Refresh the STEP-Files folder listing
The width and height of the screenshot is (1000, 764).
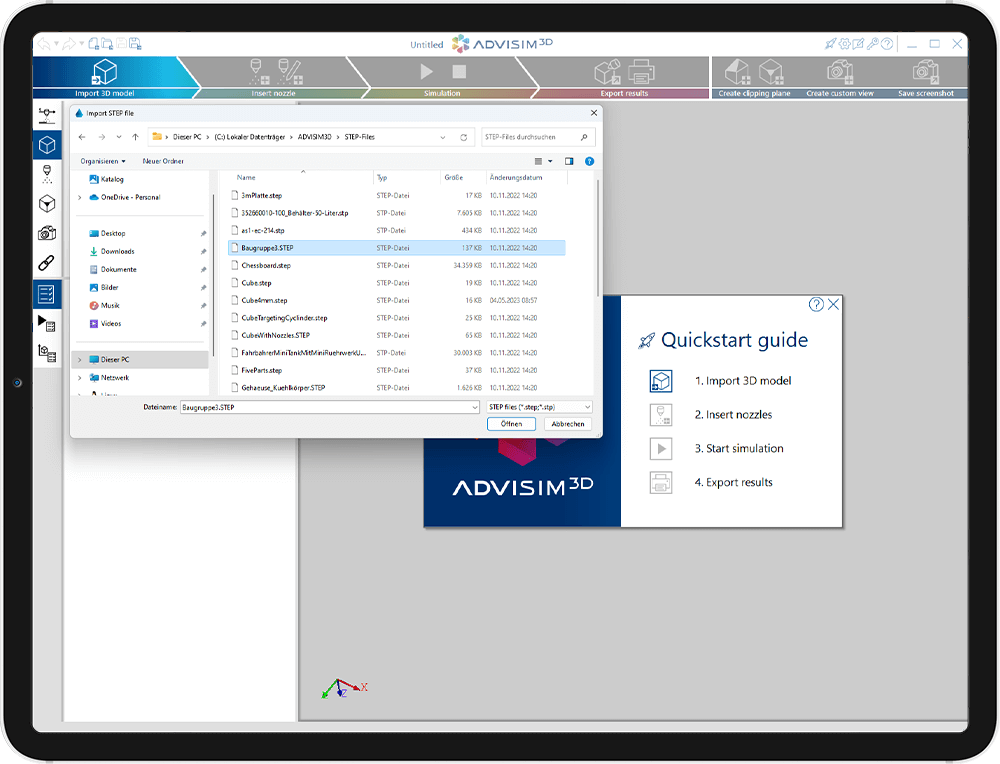coord(464,137)
